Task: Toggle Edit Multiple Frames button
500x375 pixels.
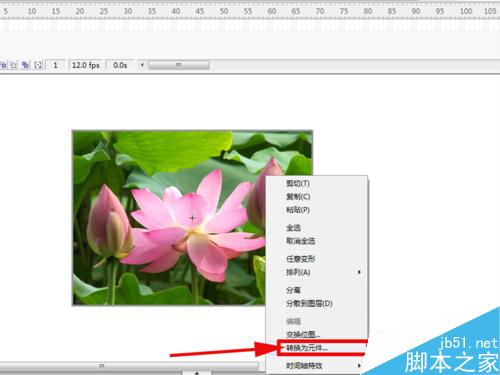Action: [25, 65]
